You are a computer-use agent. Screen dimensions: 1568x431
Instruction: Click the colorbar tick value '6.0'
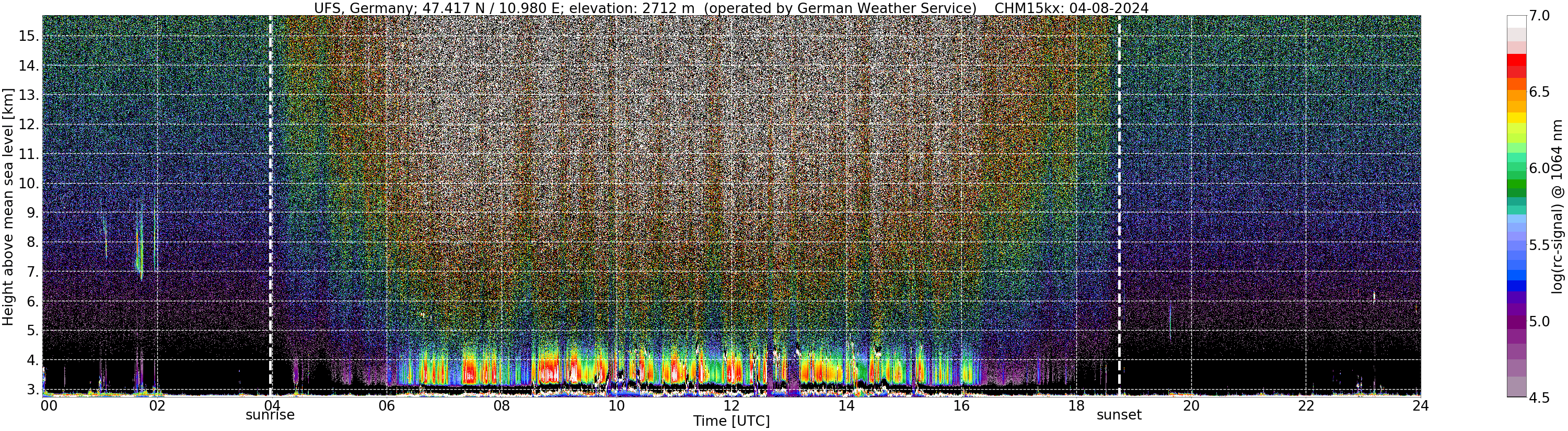1539,168
